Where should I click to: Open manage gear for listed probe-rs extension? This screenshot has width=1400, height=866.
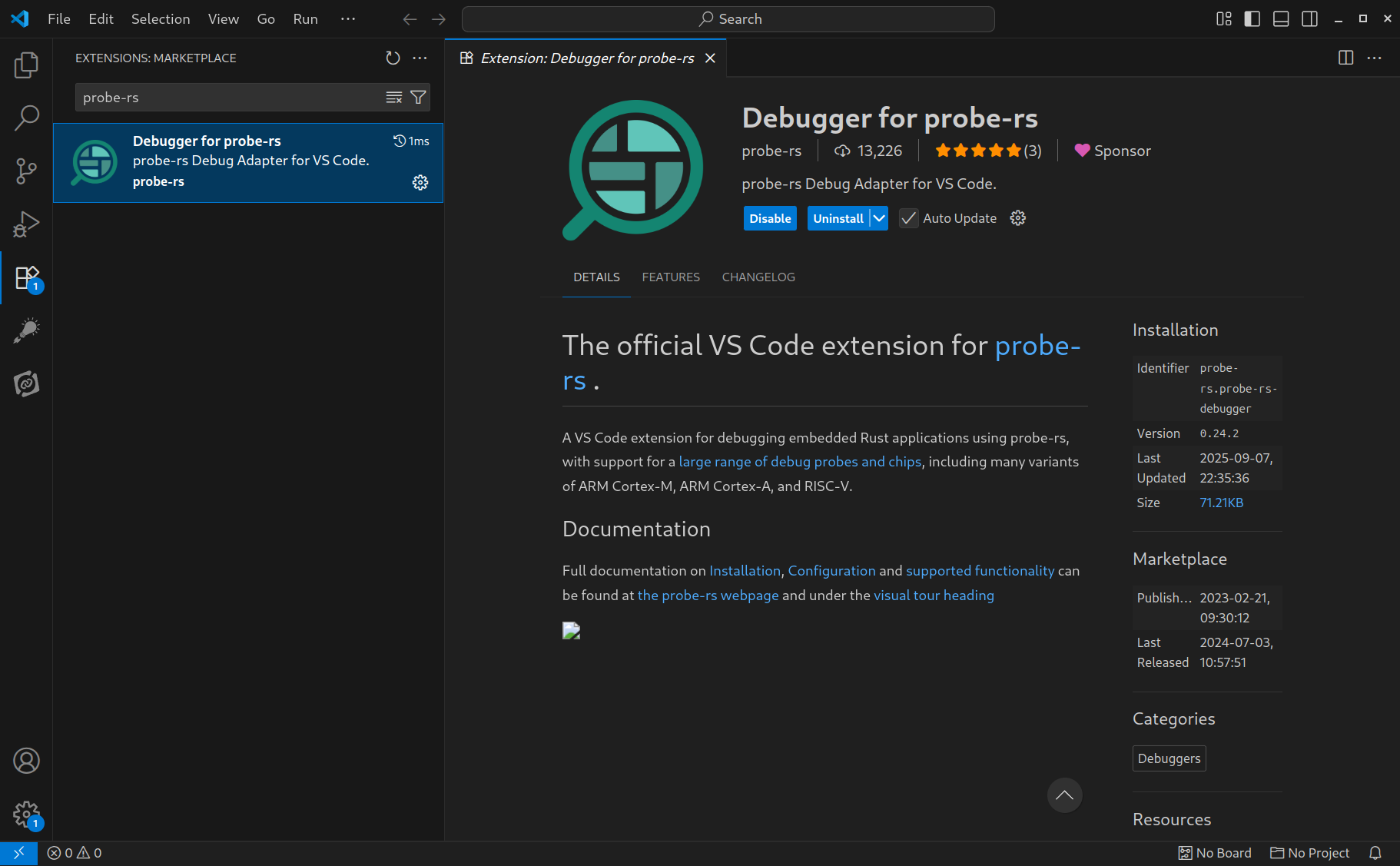point(420,182)
